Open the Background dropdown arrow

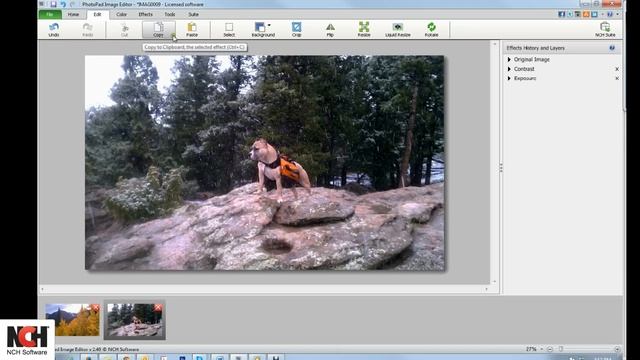pos(269,25)
